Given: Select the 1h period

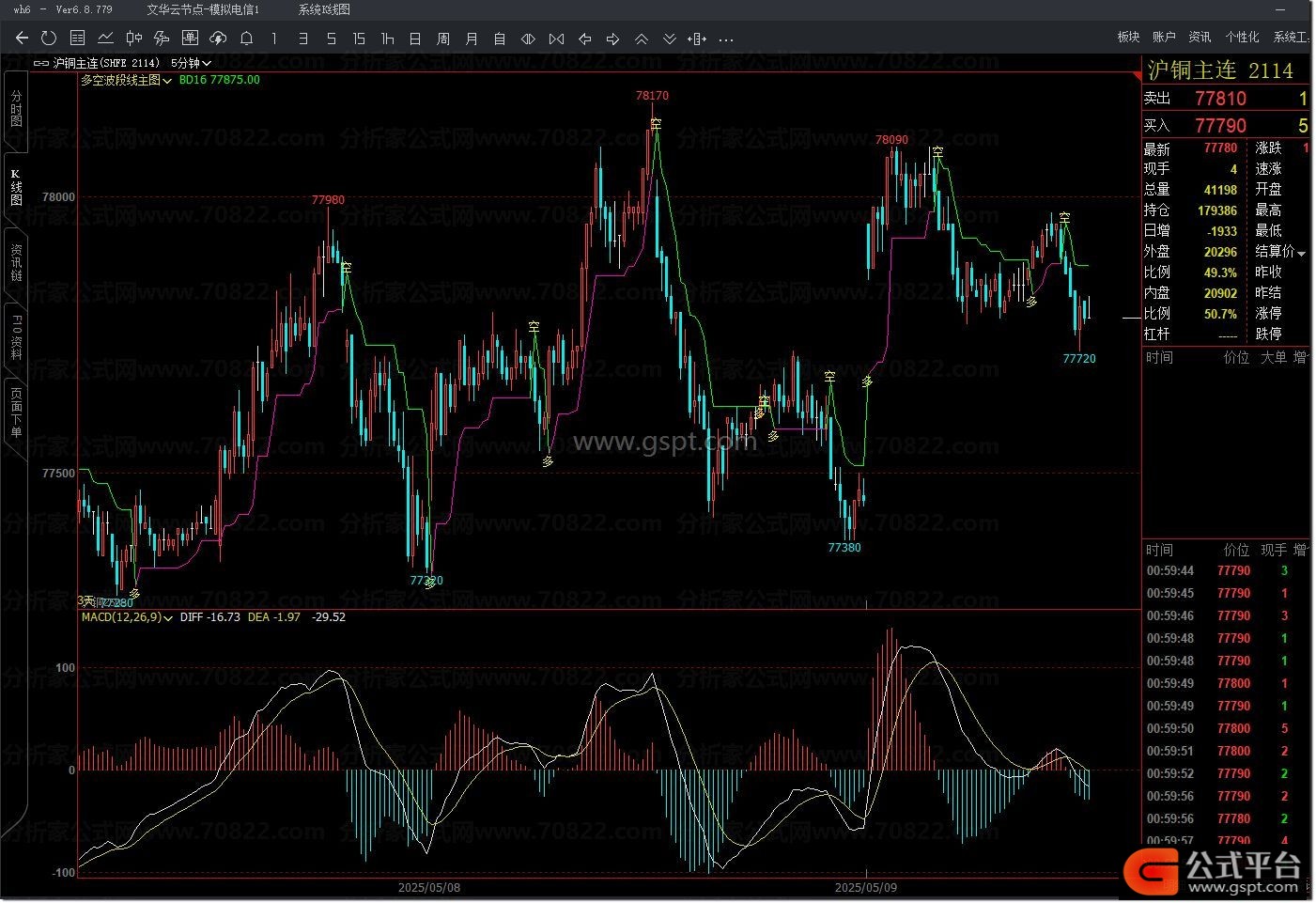Looking at the screenshot, I should (x=387, y=39).
